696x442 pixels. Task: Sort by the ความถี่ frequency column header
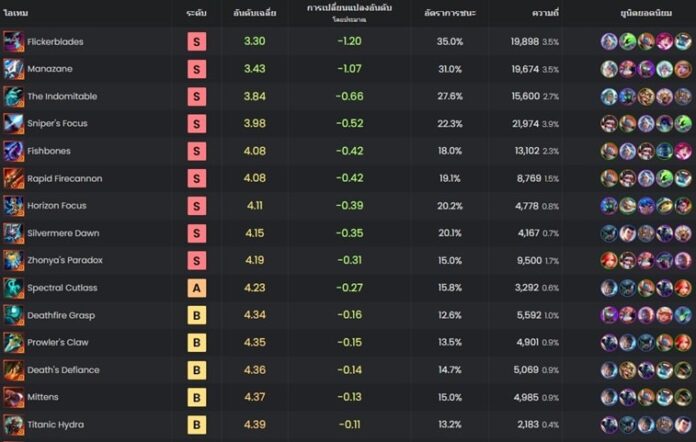point(545,13)
